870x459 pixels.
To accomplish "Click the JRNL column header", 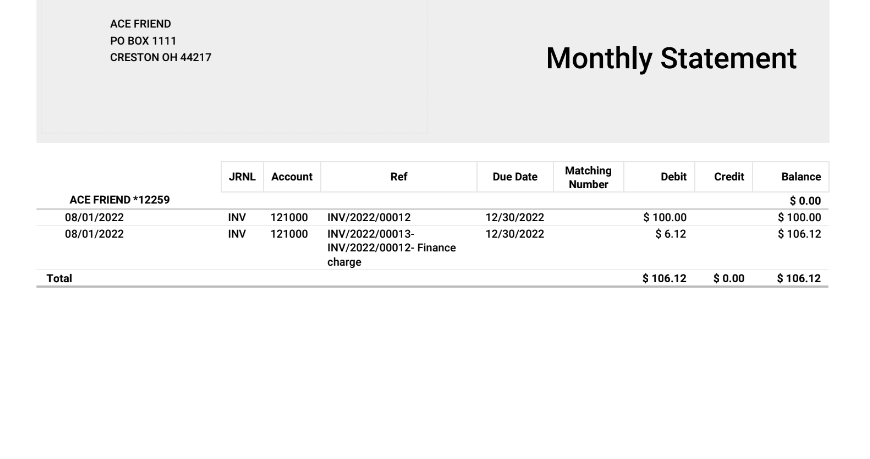I will pos(242,177).
